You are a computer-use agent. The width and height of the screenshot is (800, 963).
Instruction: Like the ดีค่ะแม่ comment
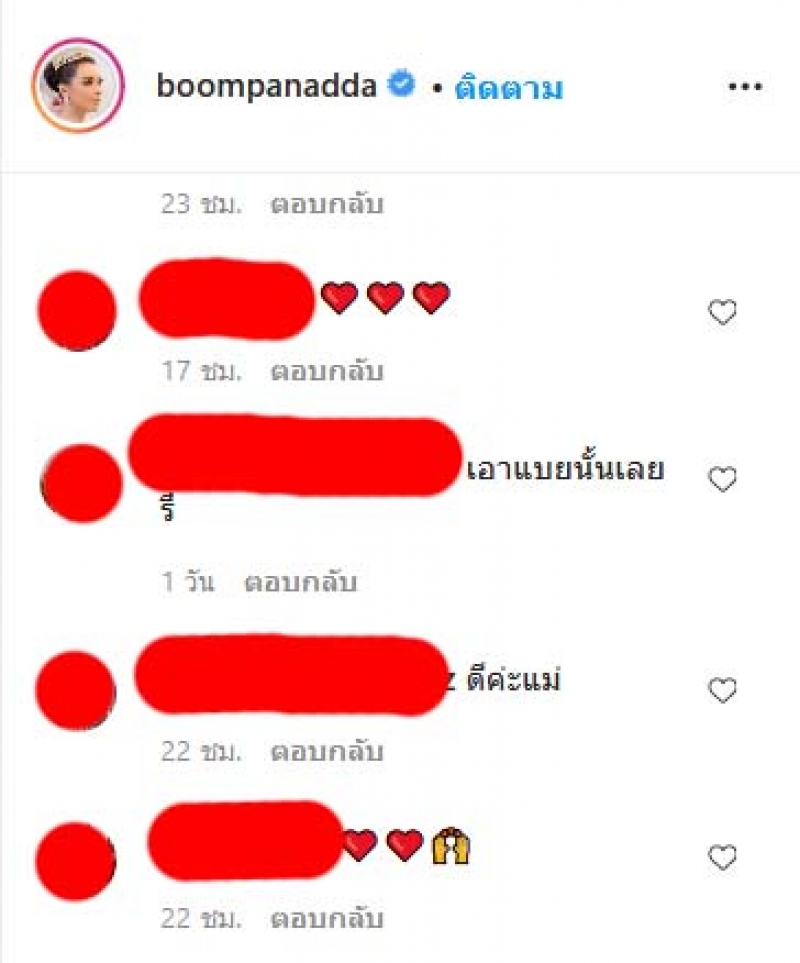pos(723,690)
